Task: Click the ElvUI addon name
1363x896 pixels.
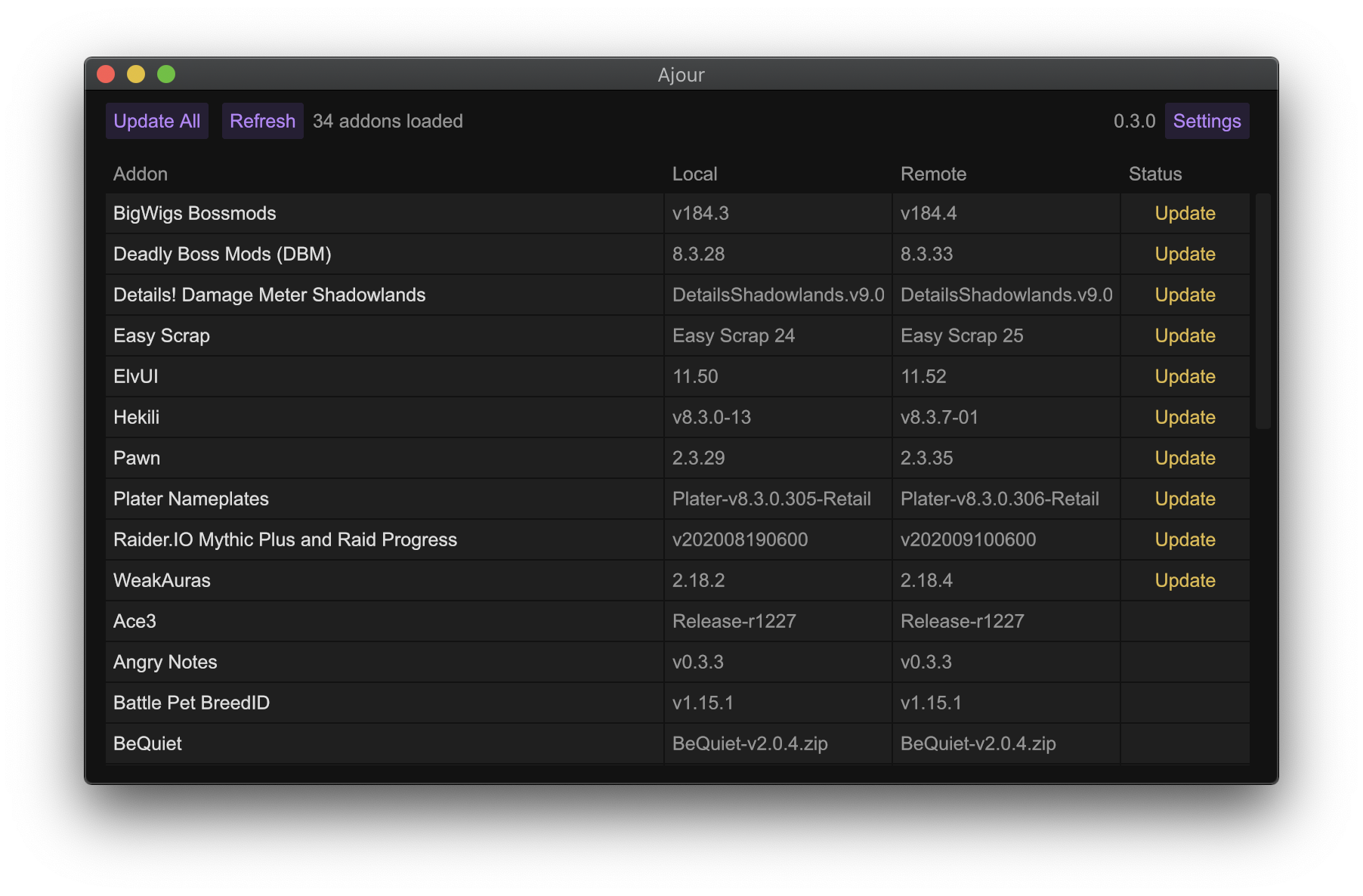Action: [136, 376]
